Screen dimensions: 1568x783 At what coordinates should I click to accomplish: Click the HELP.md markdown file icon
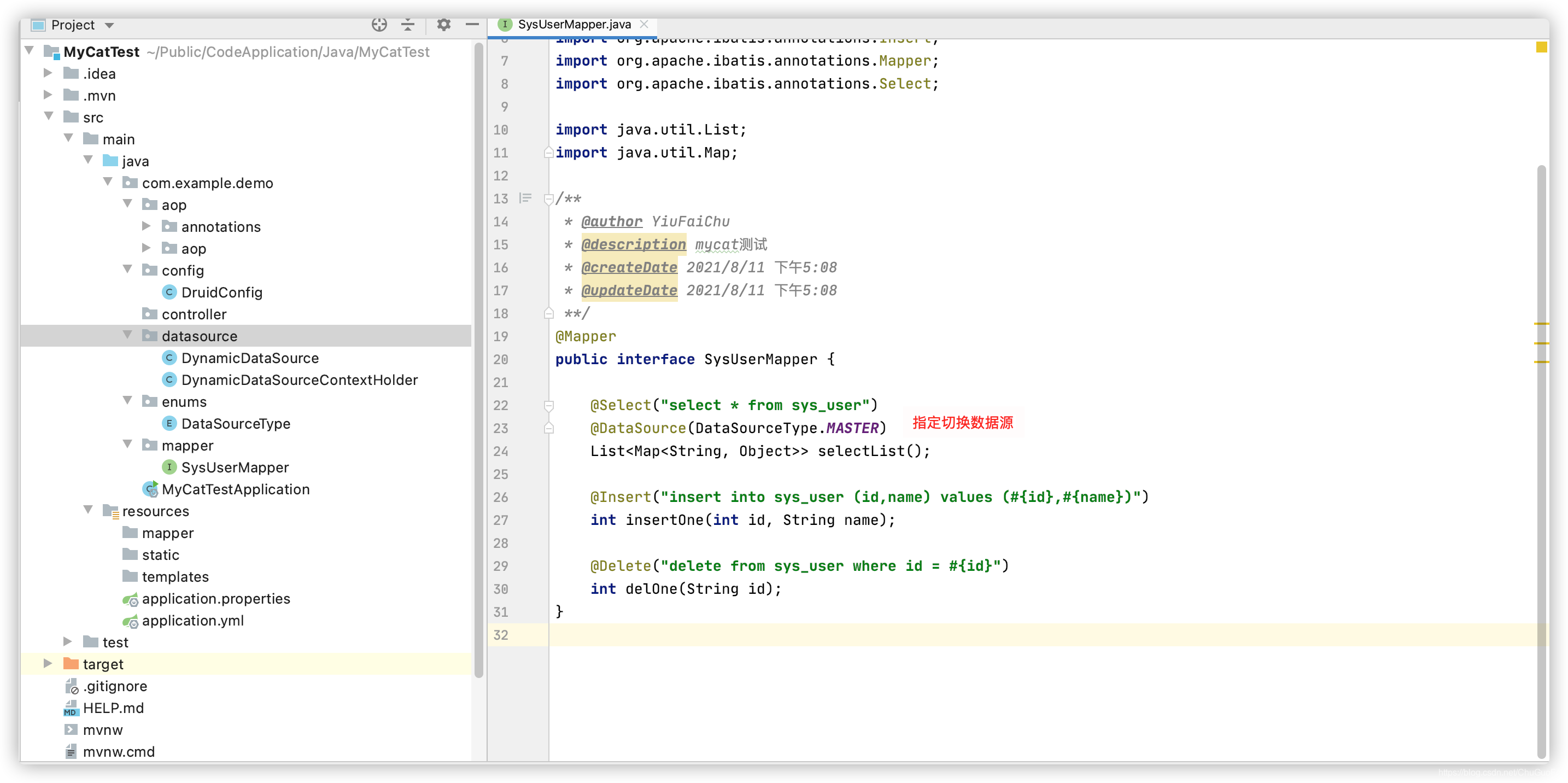tap(71, 708)
